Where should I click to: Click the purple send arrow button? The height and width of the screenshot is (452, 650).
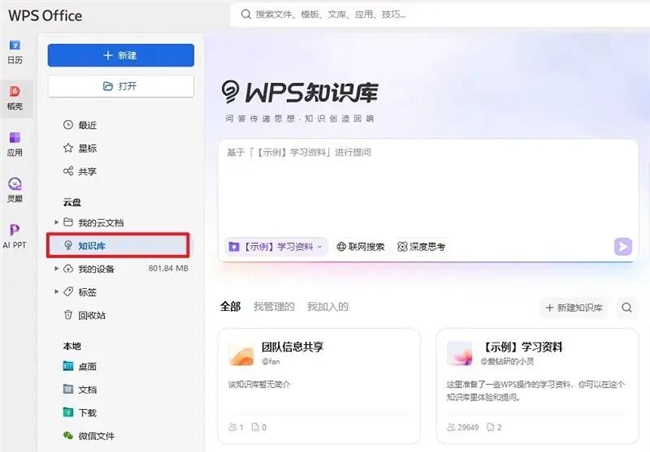(x=623, y=246)
